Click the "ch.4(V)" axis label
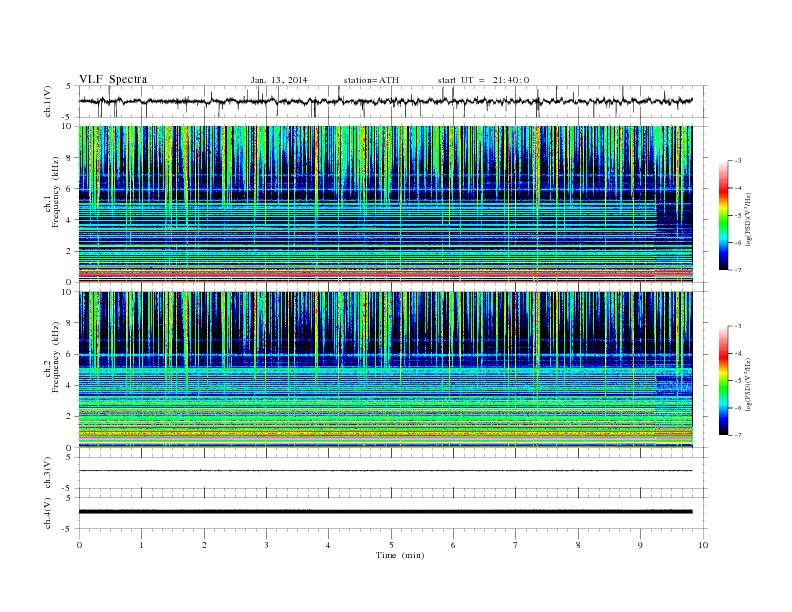The image size is (792, 612). pos(48,513)
